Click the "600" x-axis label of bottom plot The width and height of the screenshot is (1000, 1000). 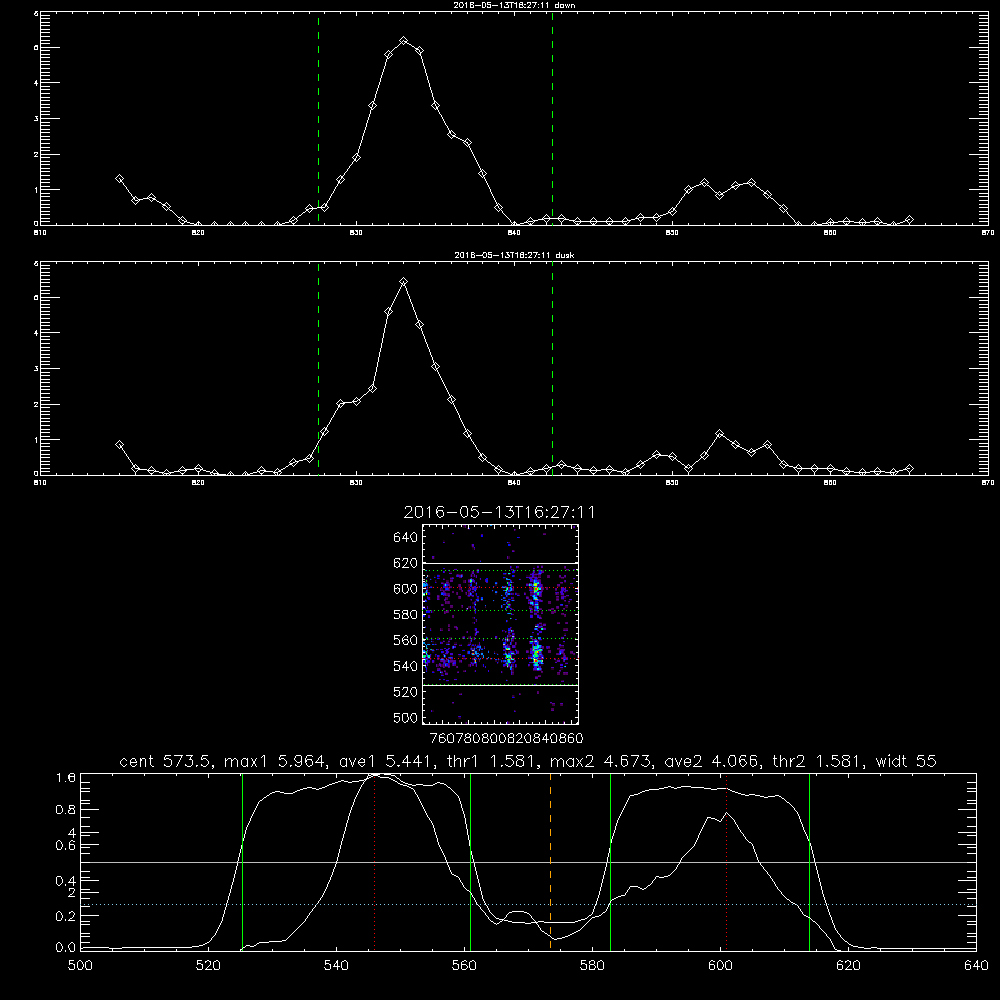point(721,966)
